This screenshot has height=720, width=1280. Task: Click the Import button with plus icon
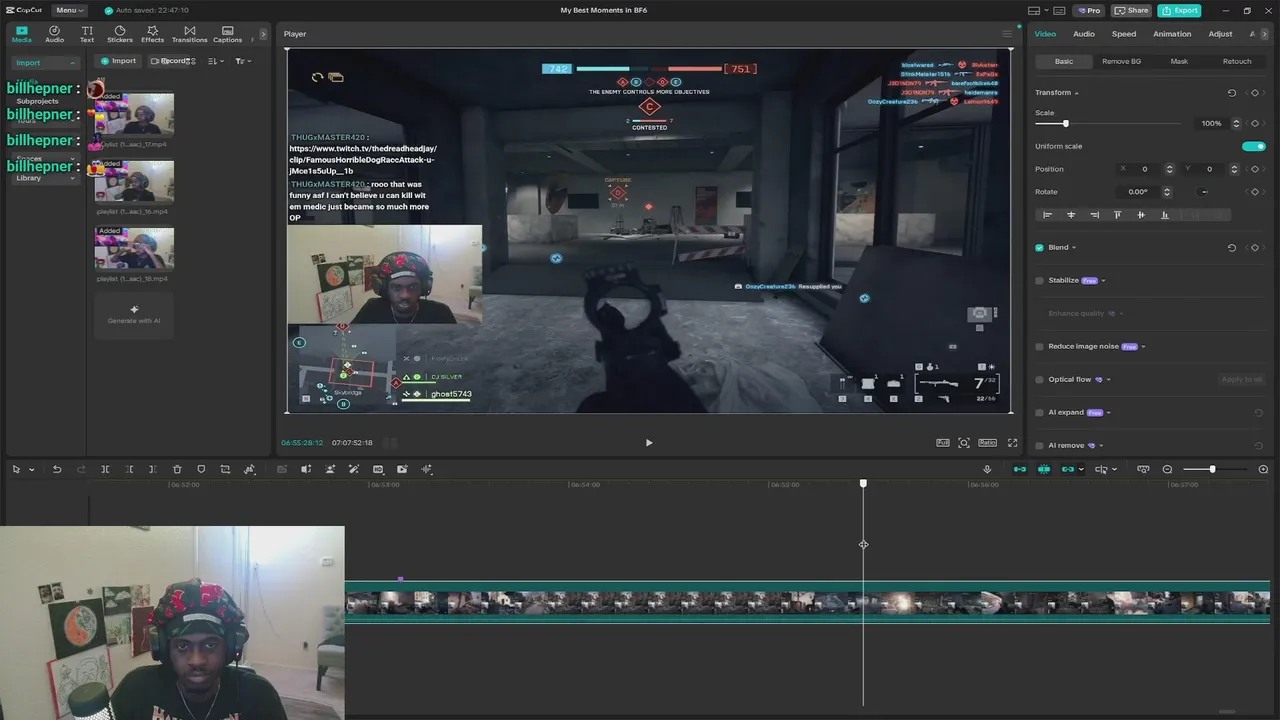(x=118, y=61)
